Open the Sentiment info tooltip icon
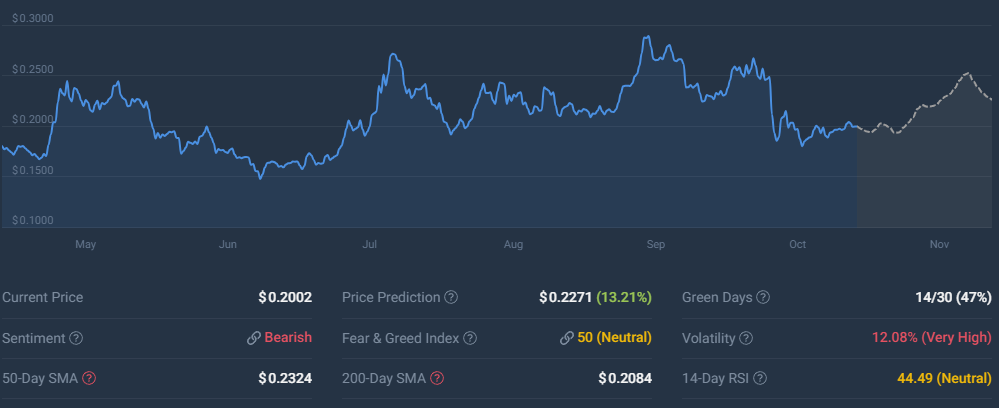999x408 pixels. 76,338
